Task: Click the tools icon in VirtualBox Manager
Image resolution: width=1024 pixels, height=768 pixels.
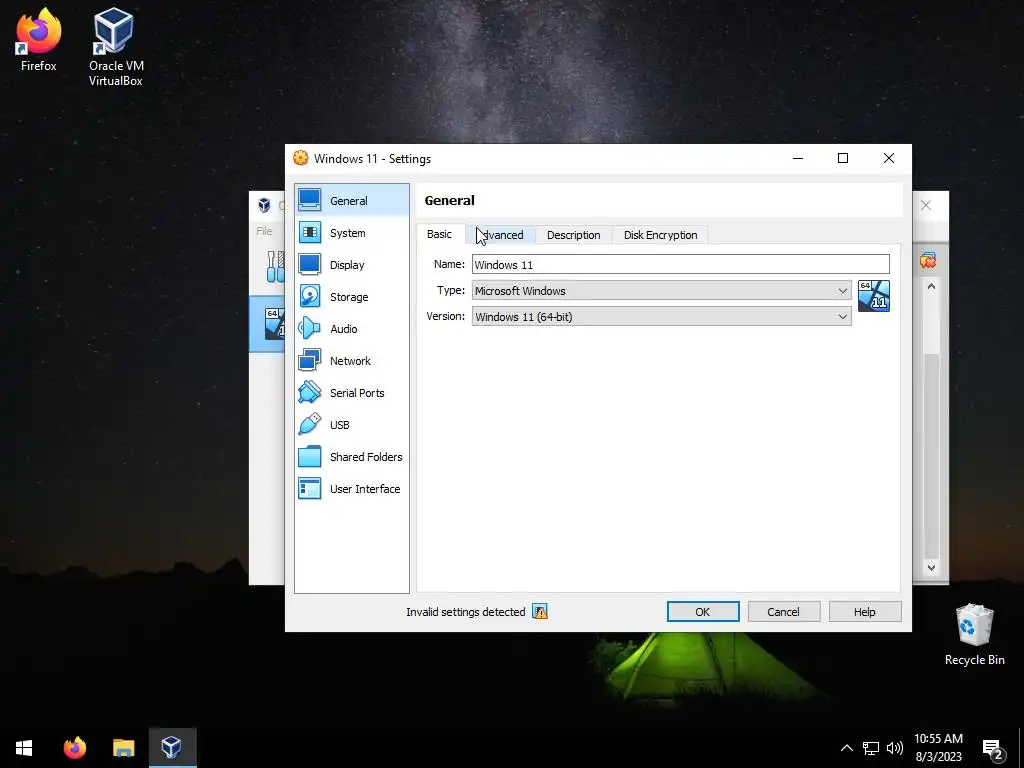Action: click(x=275, y=266)
